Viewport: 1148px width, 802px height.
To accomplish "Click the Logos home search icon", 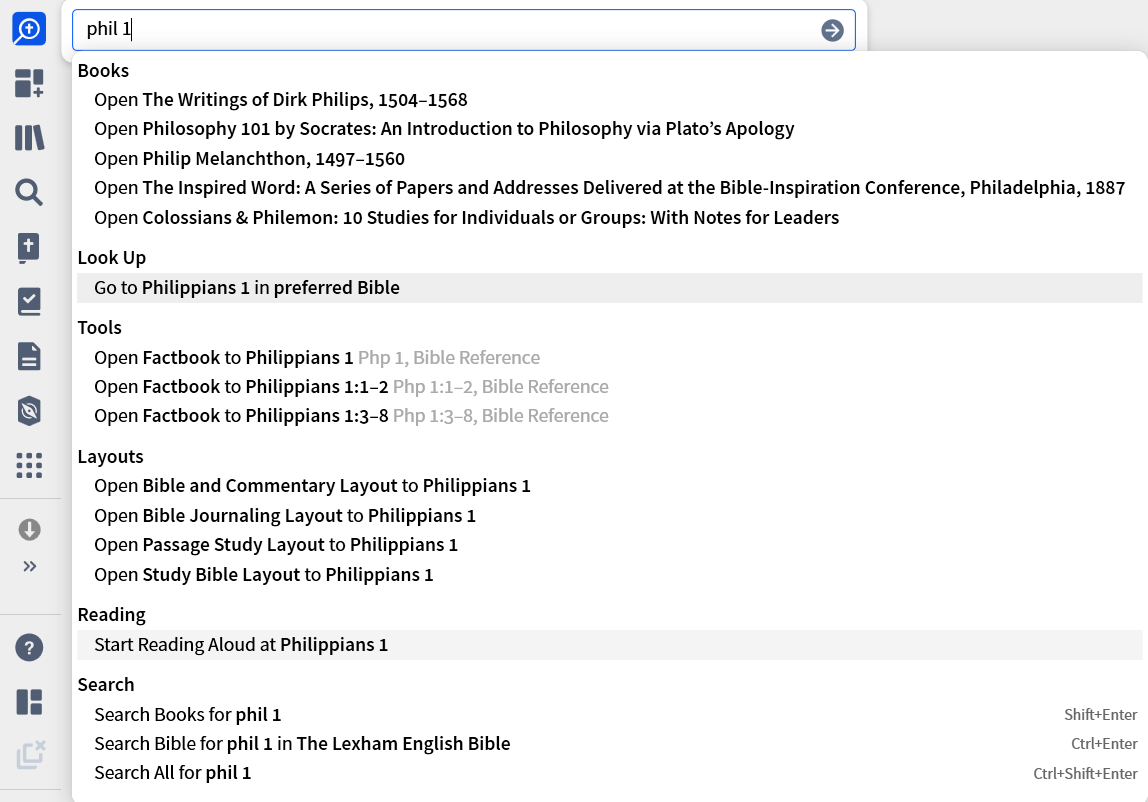I will (x=29, y=29).
